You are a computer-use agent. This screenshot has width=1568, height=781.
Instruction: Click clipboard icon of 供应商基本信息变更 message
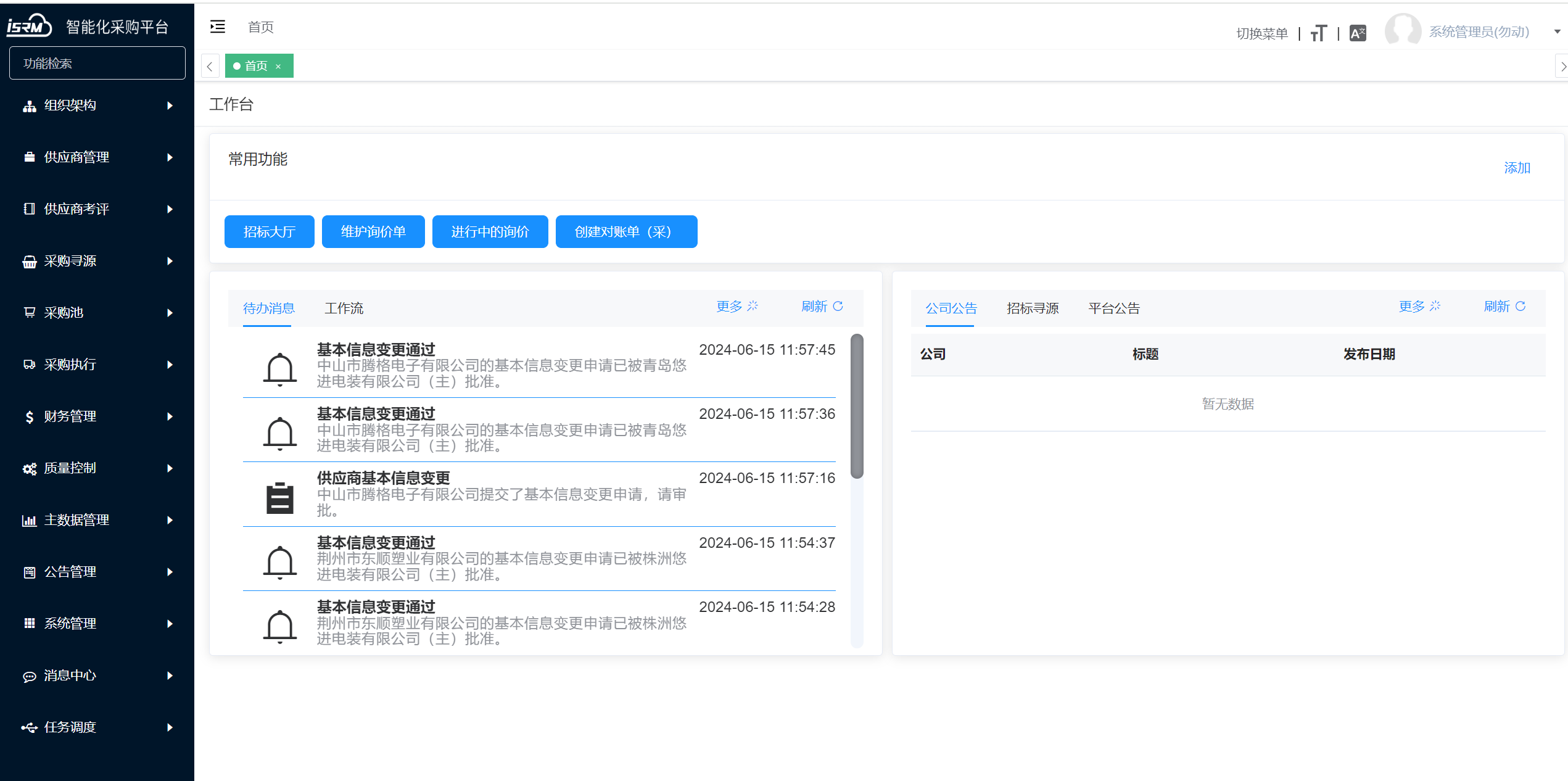click(x=280, y=498)
